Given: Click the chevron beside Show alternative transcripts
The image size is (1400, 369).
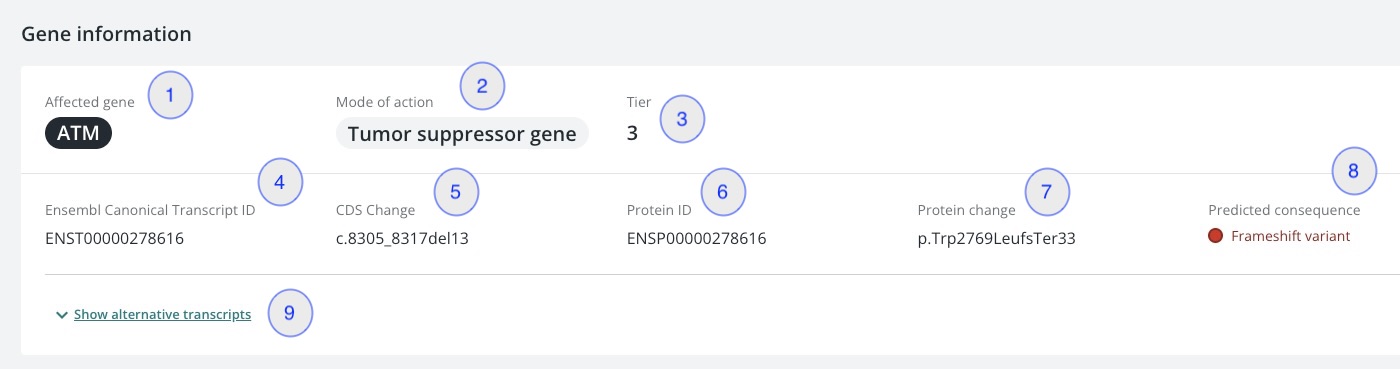Looking at the screenshot, I should pos(63,315).
